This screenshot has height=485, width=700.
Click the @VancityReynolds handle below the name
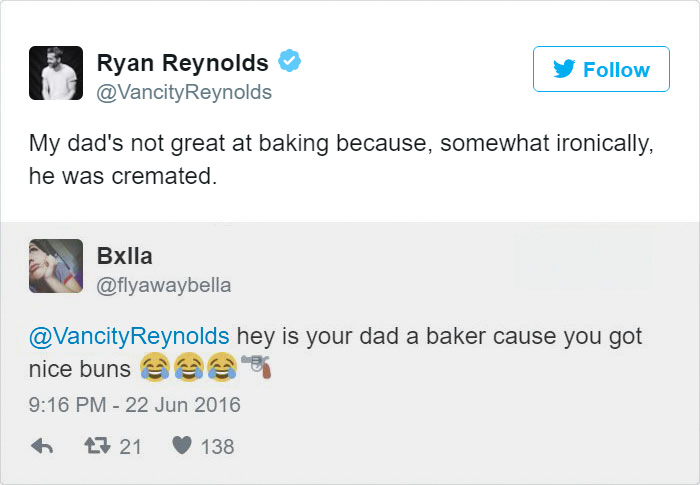click(184, 92)
